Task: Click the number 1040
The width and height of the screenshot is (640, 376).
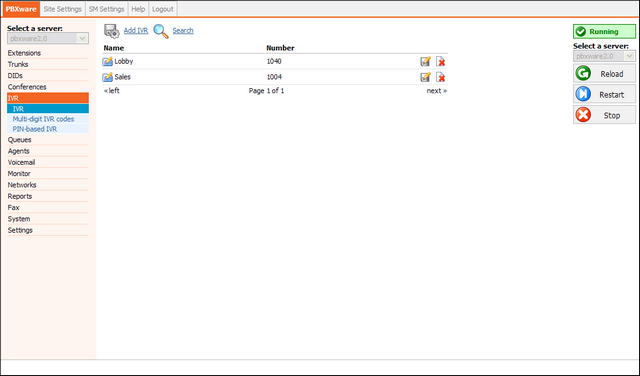Action: [x=274, y=61]
